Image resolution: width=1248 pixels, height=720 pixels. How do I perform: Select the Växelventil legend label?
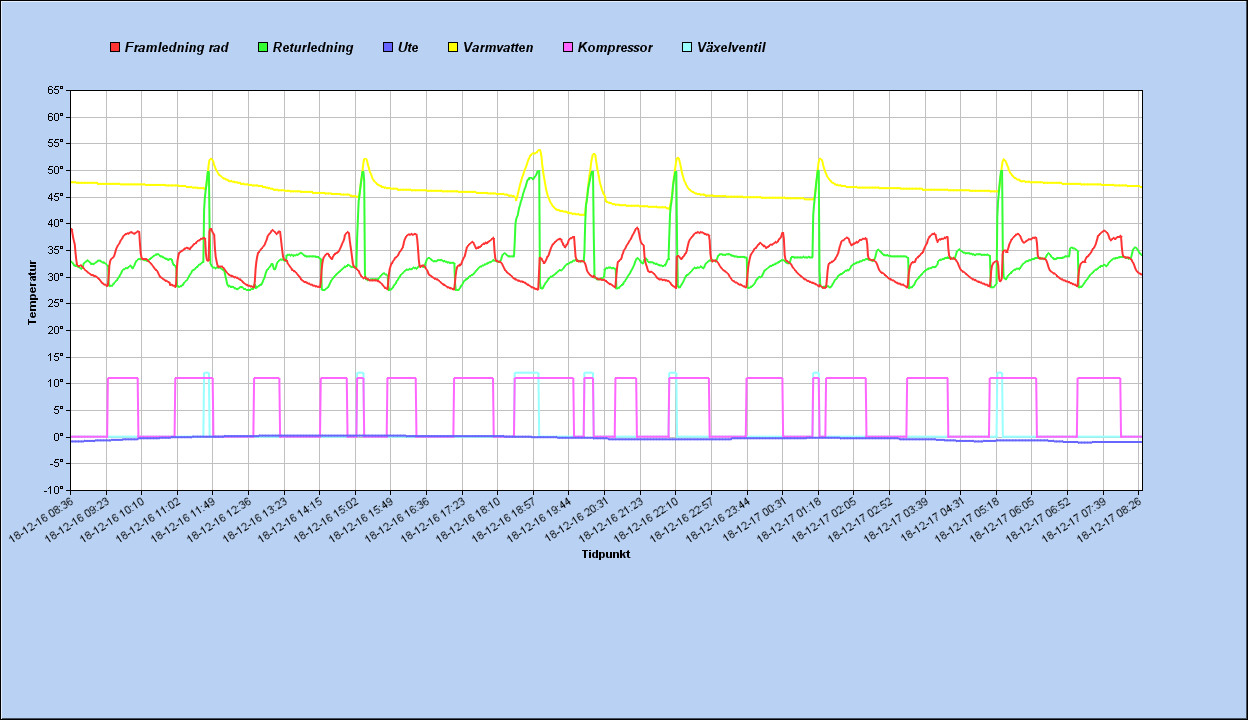tap(731, 48)
